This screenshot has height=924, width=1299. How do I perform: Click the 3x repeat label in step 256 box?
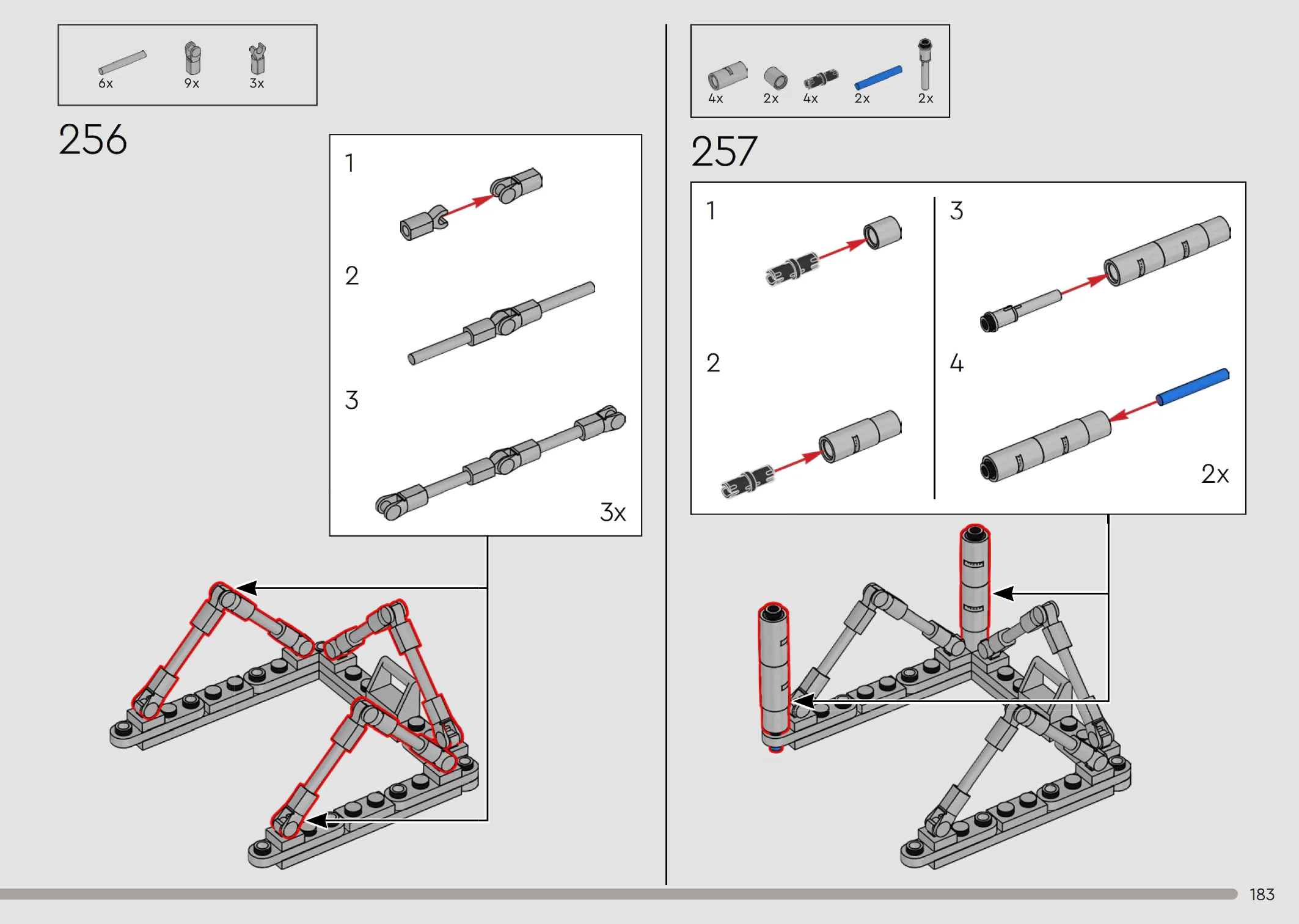pos(613,512)
